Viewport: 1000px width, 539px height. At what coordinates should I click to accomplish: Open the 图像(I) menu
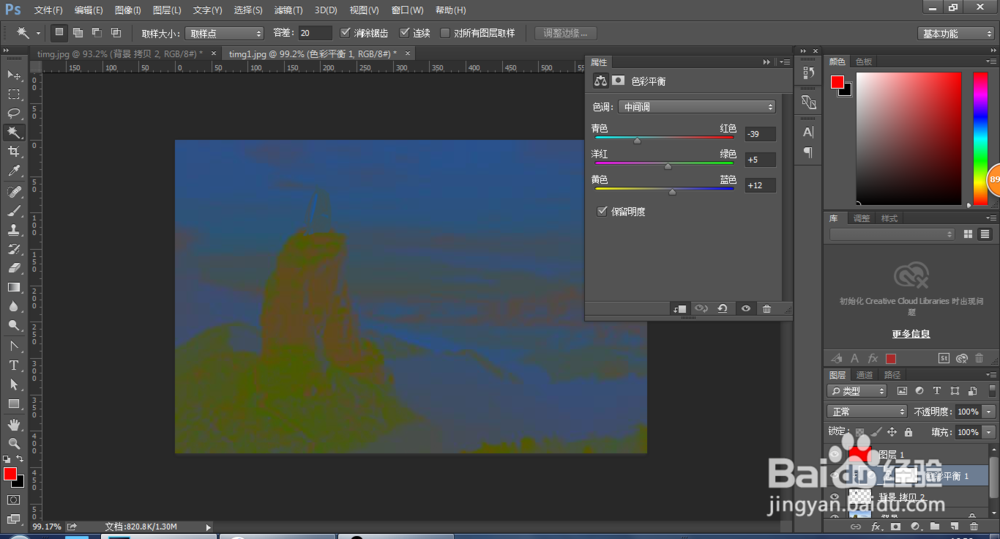[128, 10]
